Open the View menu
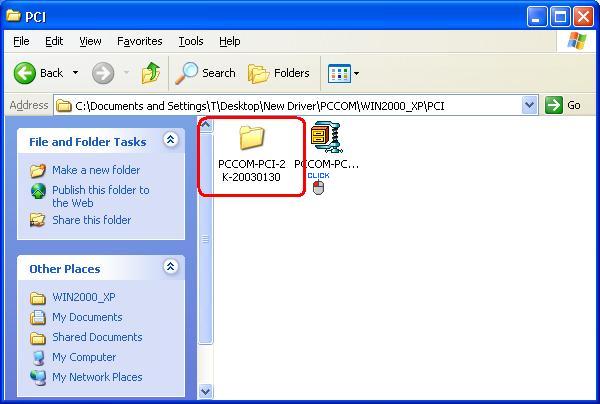This screenshot has width=600, height=404. [90, 41]
